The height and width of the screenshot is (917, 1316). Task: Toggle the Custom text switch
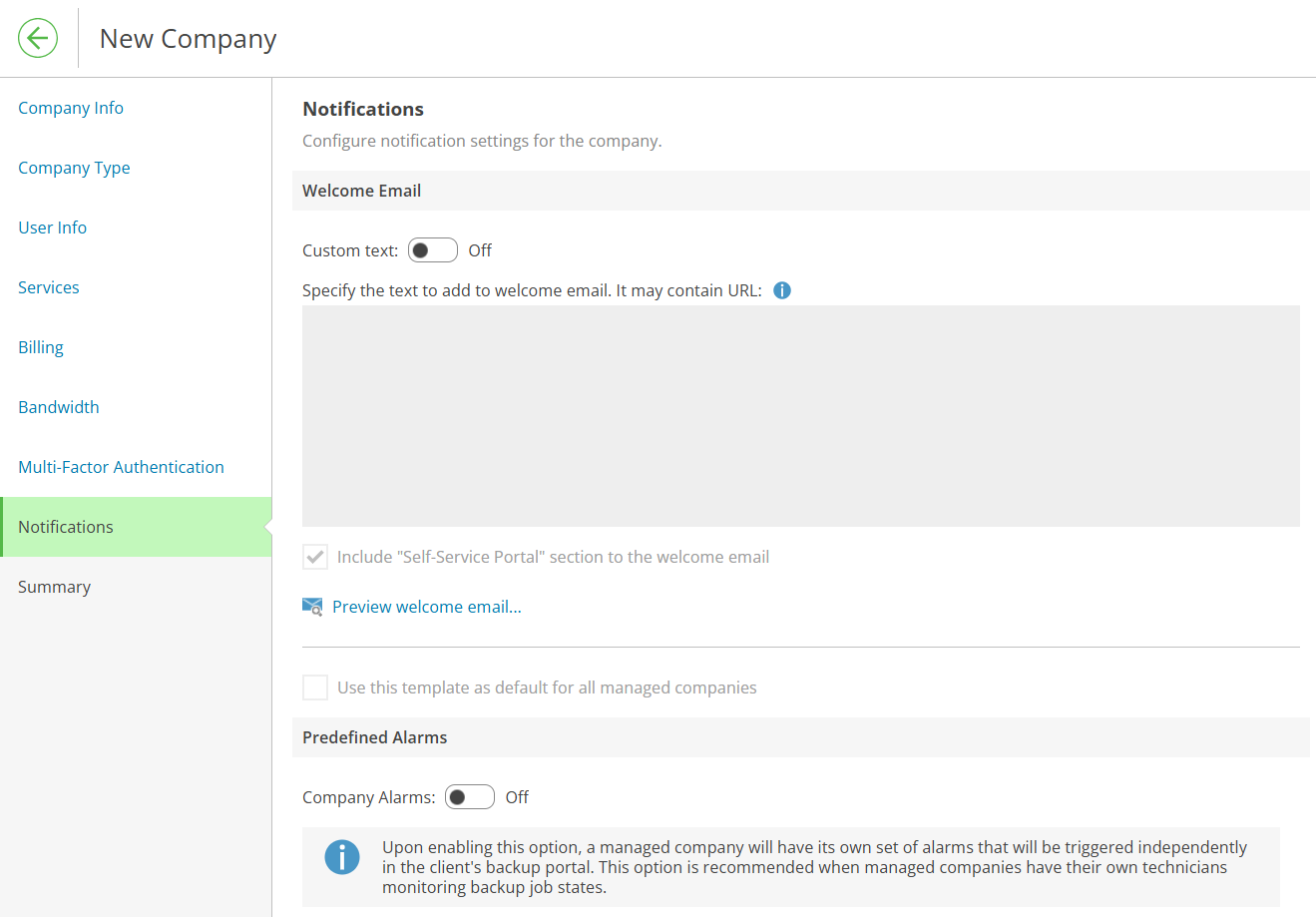433,250
